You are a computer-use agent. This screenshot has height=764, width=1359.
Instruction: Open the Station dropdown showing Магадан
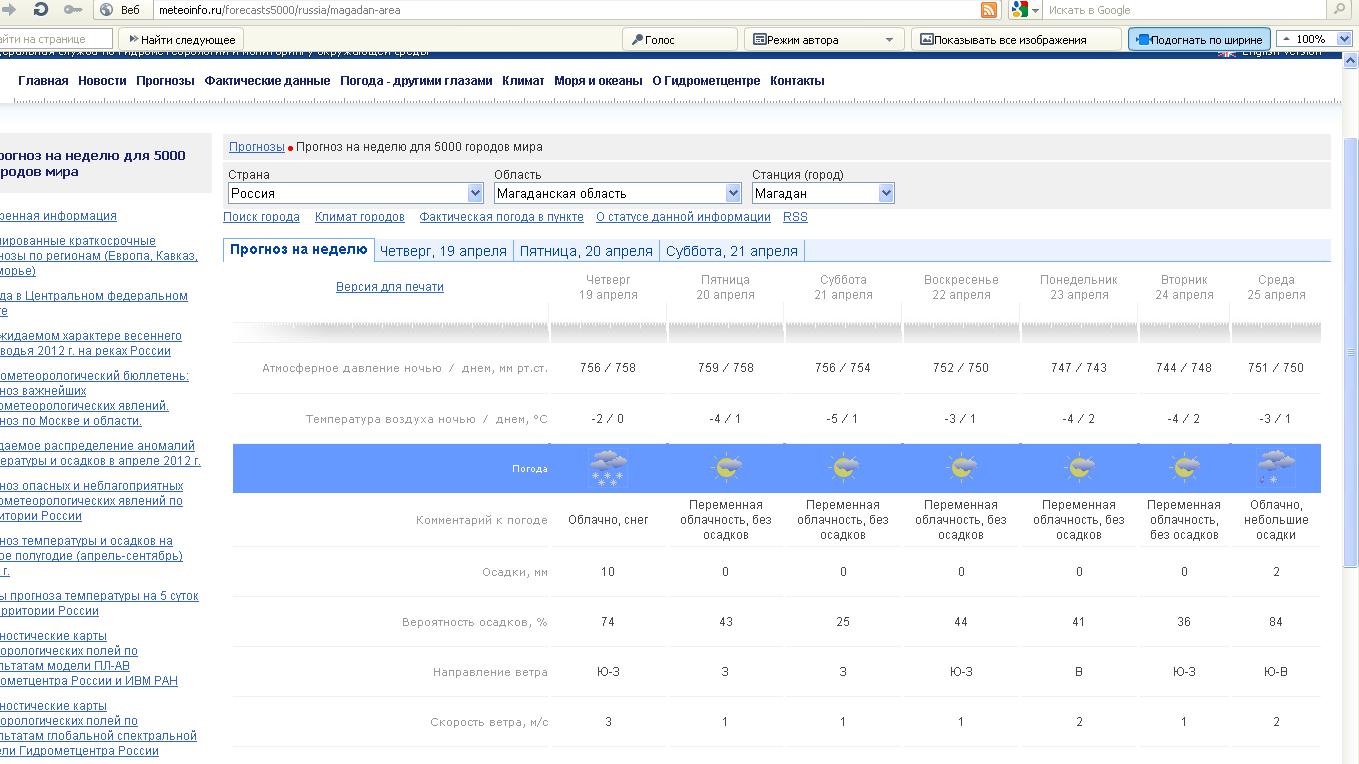(x=822, y=193)
